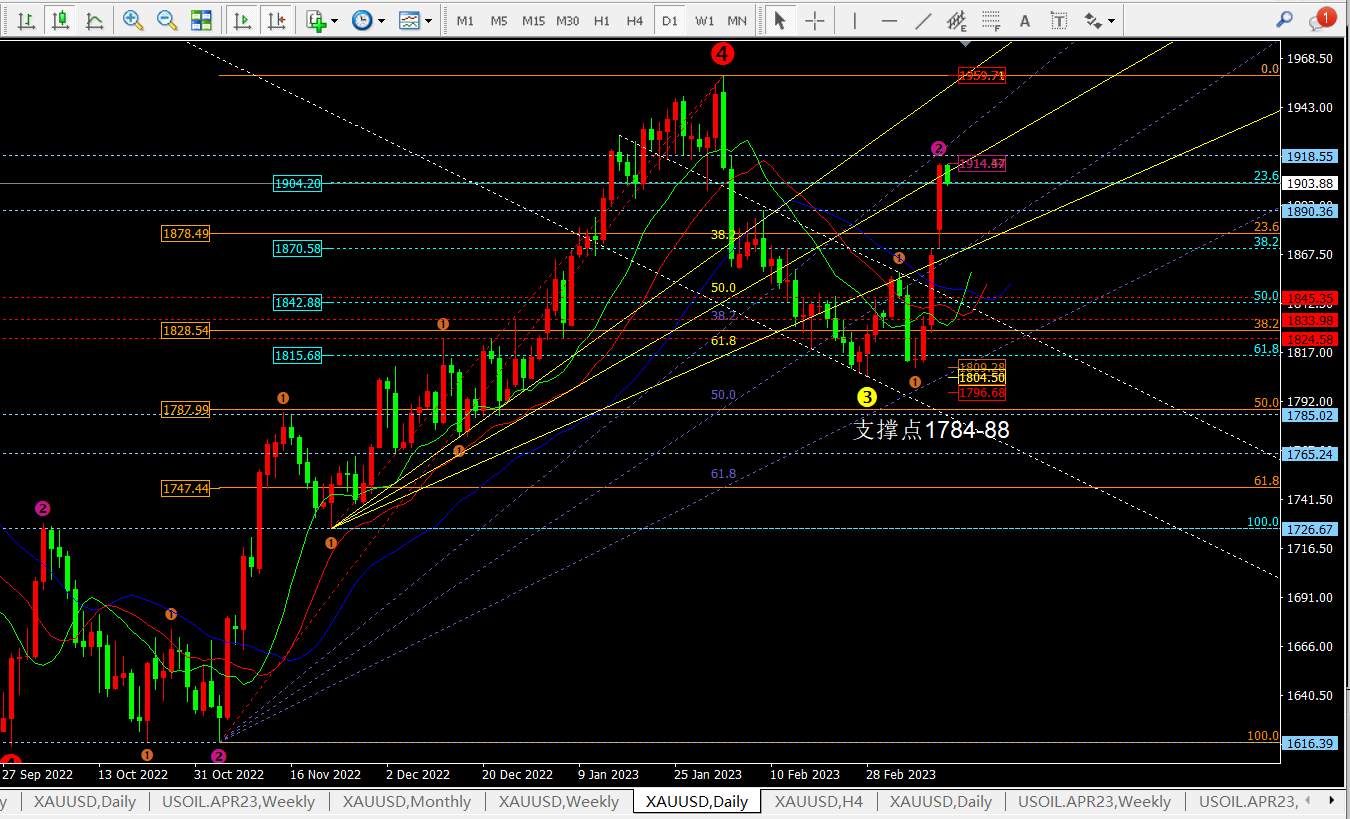The image size is (1350, 819).
Task: Click the 1616.39 price axis label
Action: click(1310, 744)
